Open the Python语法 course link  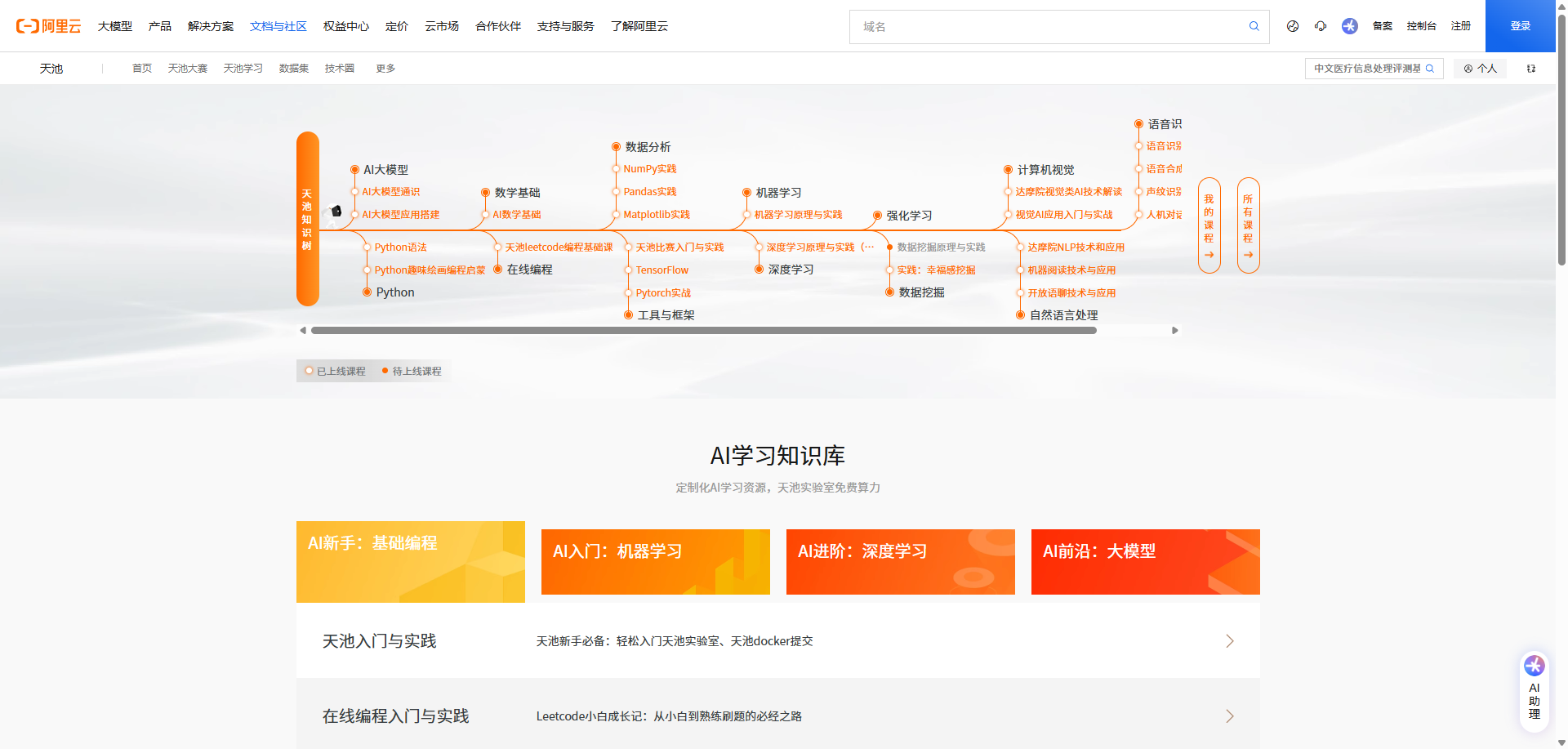click(401, 247)
